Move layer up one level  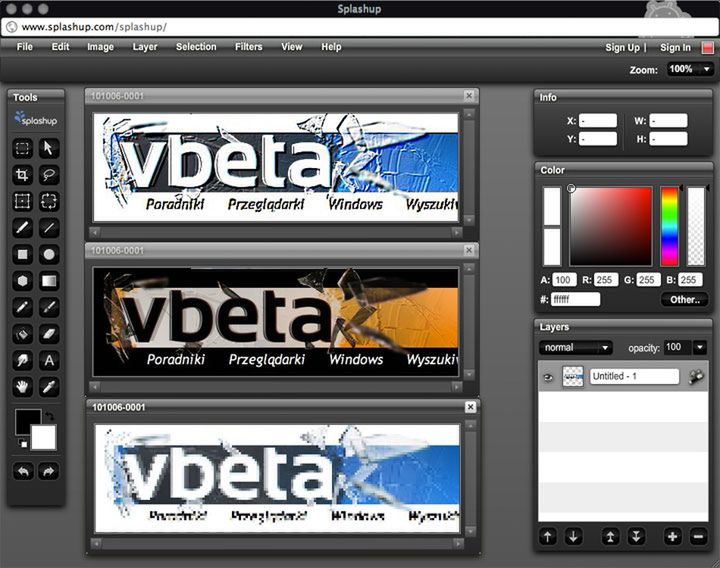547,536
